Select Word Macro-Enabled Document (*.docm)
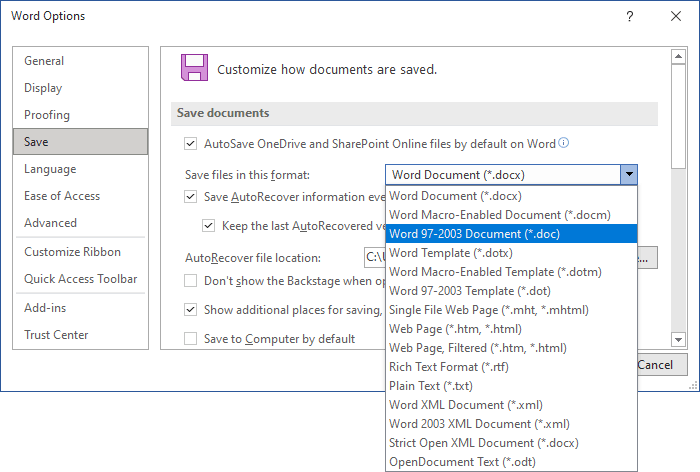Image resolution: width=700 pixels, height=472 pixels. [x=511, y=215]
